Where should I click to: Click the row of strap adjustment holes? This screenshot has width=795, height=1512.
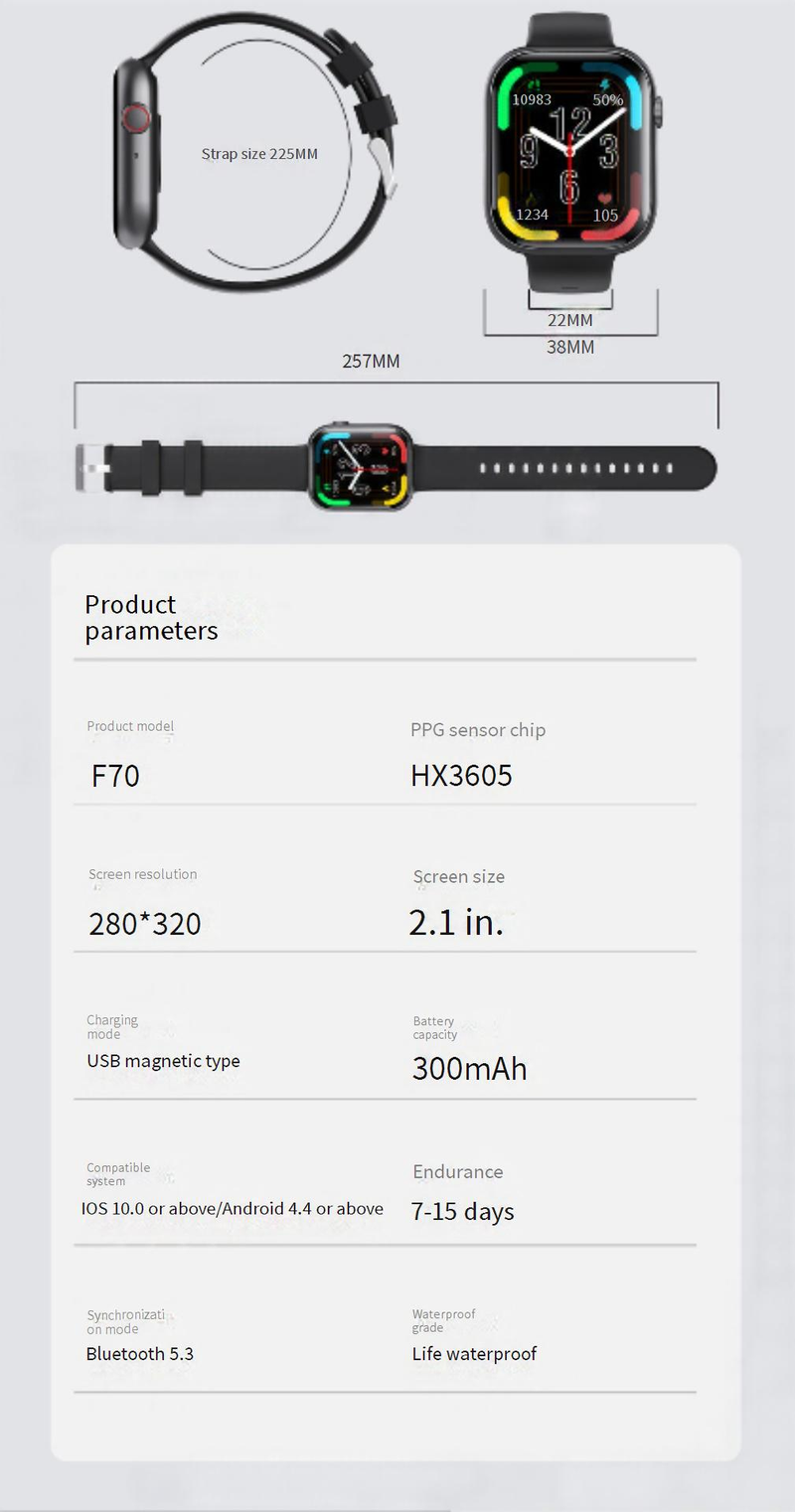pos(575,468)
